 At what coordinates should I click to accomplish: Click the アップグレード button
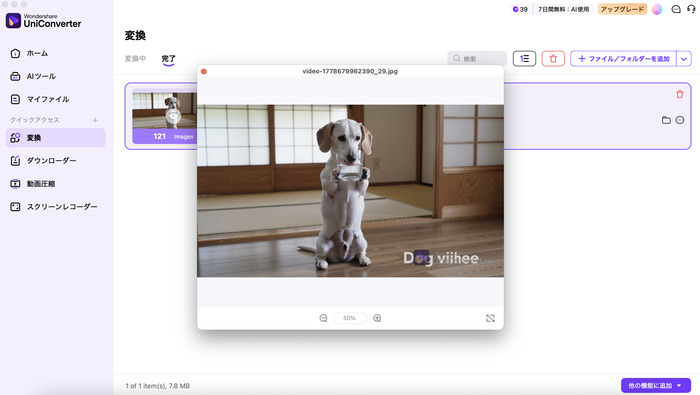click(x=622, y=9)
